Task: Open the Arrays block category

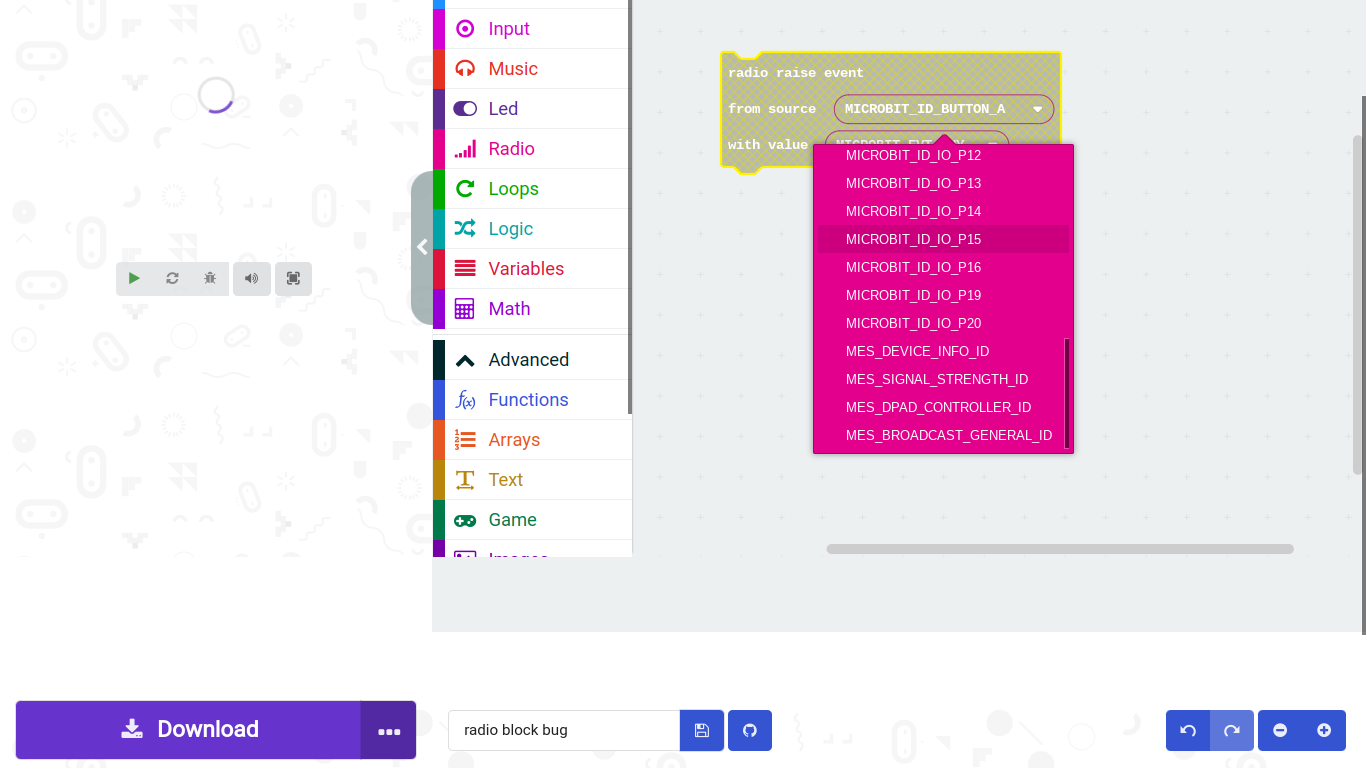Action: coord(532,440)
